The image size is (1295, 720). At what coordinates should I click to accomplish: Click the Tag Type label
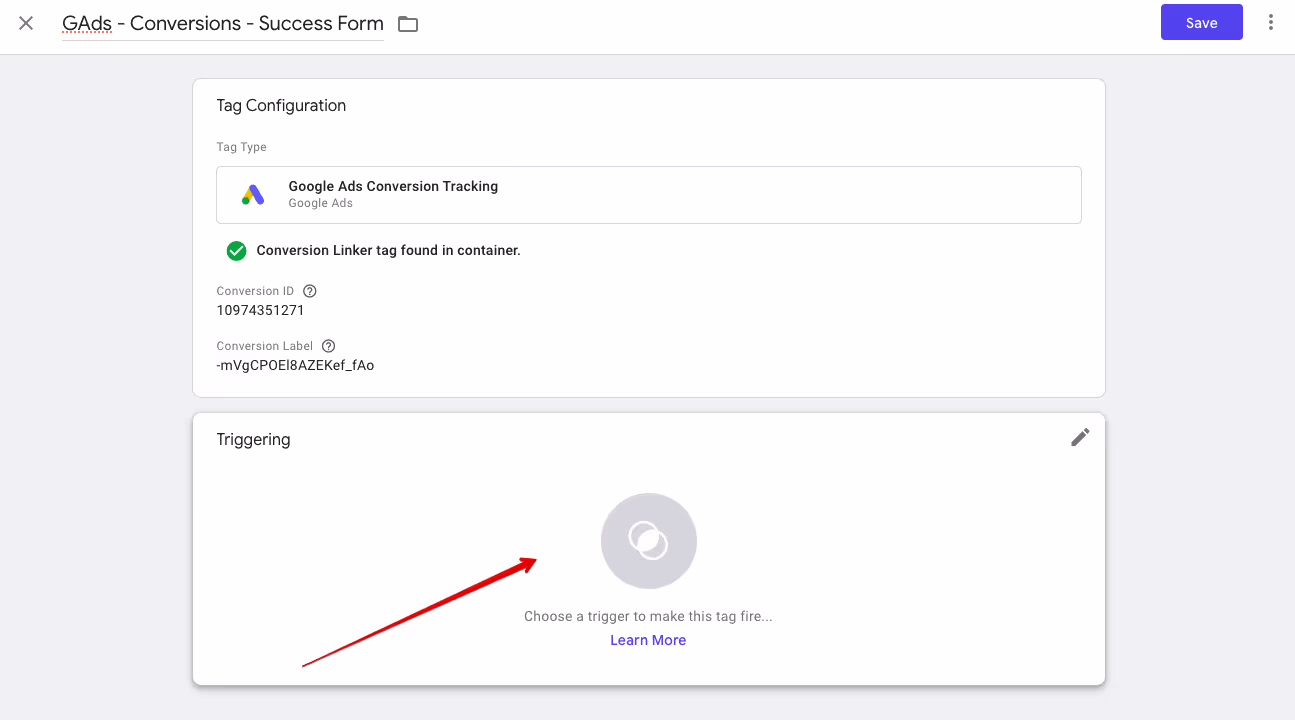[x=241, y=147]
